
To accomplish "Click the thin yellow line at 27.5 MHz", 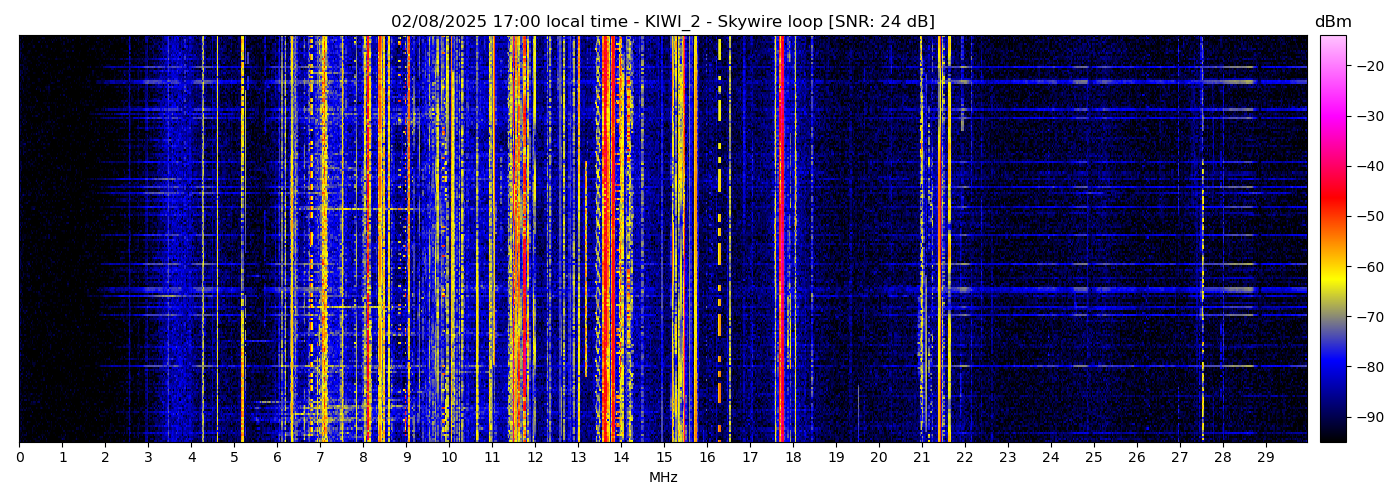I will 1202,240.
